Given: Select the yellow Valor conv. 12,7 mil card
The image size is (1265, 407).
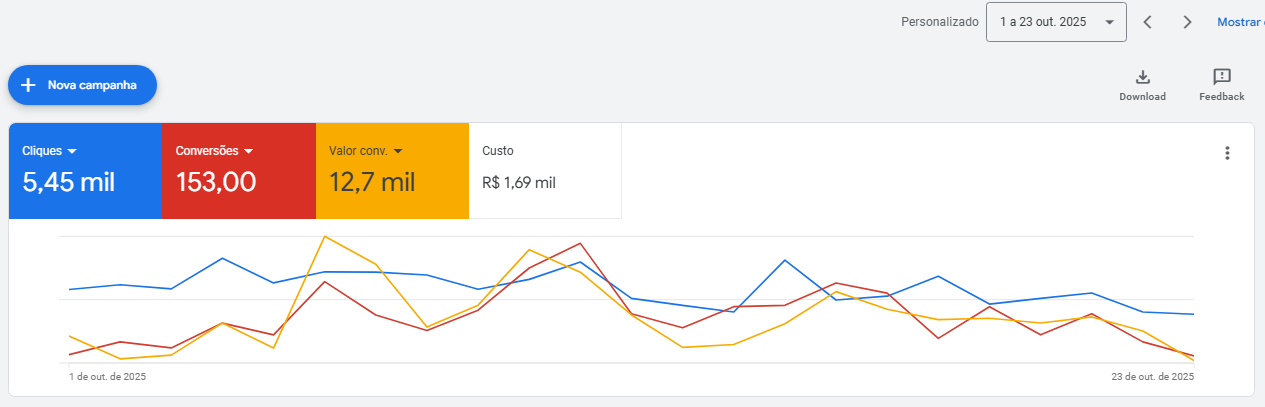Looking at the screenshot, I should tap(392, 170).
